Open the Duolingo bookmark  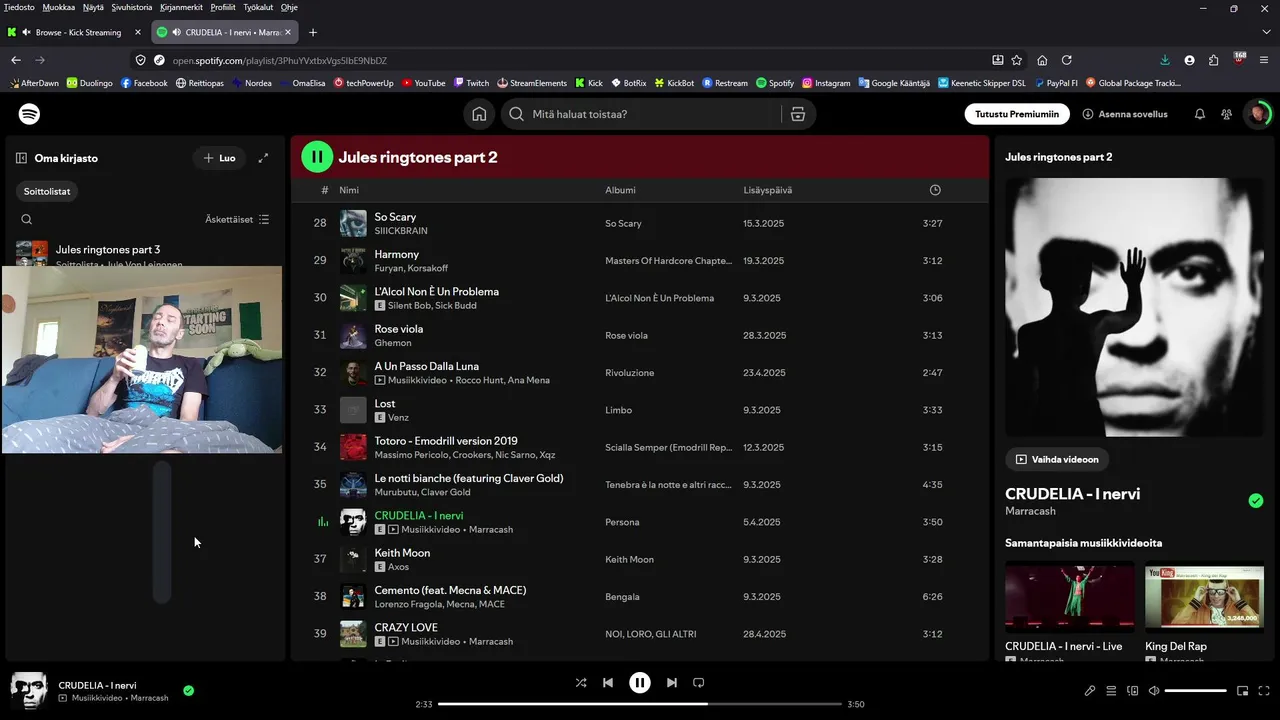tap(89, 83)
